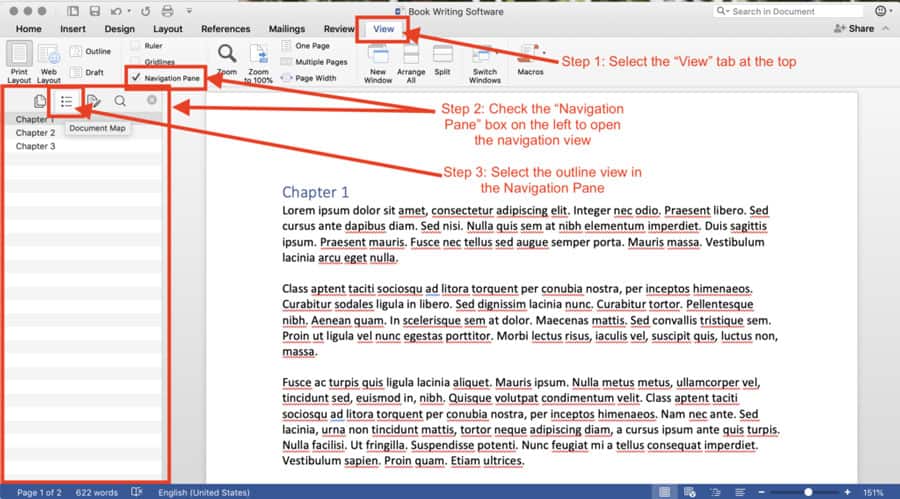Viewport: 900px width, 499px height.
Task: Uncheck the Navigation Pane checkbox
Action: (135, 77)
